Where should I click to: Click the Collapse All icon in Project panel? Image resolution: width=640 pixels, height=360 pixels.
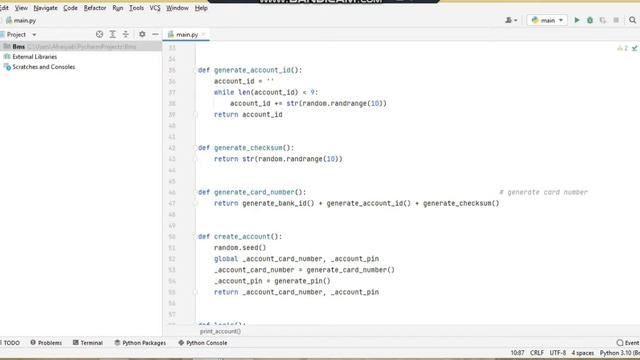click(126, 34)
